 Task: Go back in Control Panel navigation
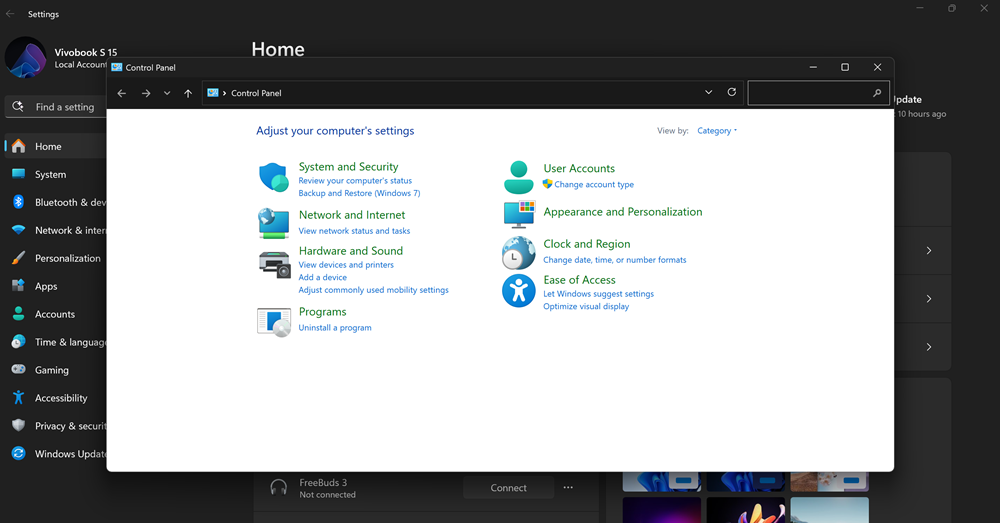pos(122,93)
